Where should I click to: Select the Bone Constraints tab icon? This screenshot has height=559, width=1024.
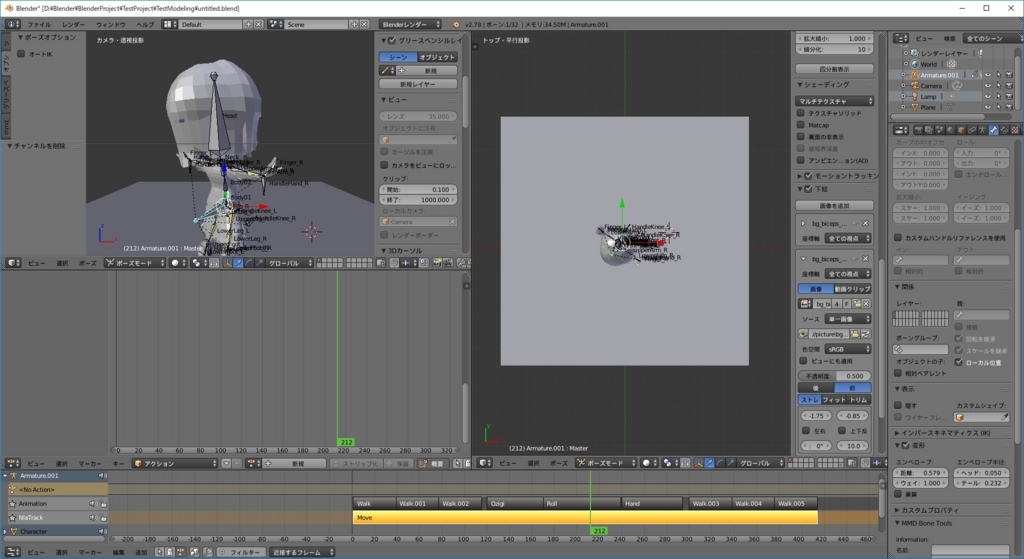coord(1004,130)
